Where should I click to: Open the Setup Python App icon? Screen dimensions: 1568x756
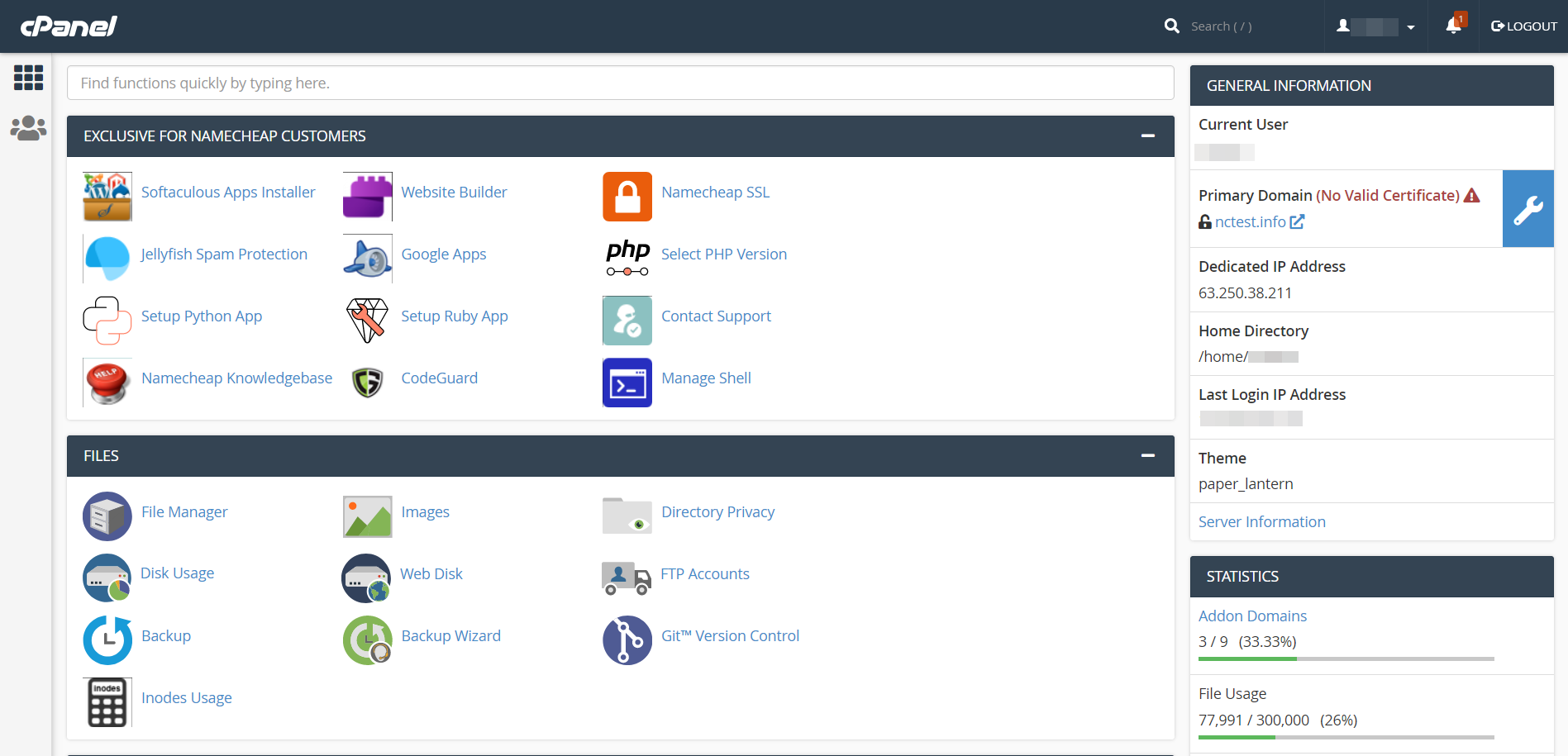tap(107, 321)
